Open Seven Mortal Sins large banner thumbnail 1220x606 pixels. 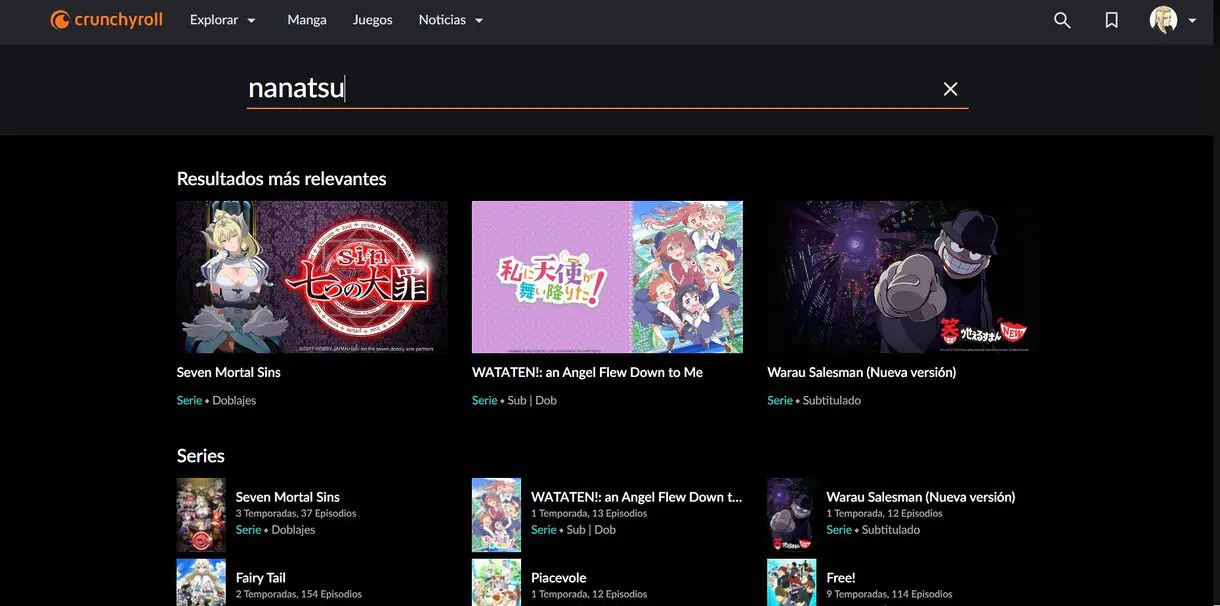click(x=312, y=277)
